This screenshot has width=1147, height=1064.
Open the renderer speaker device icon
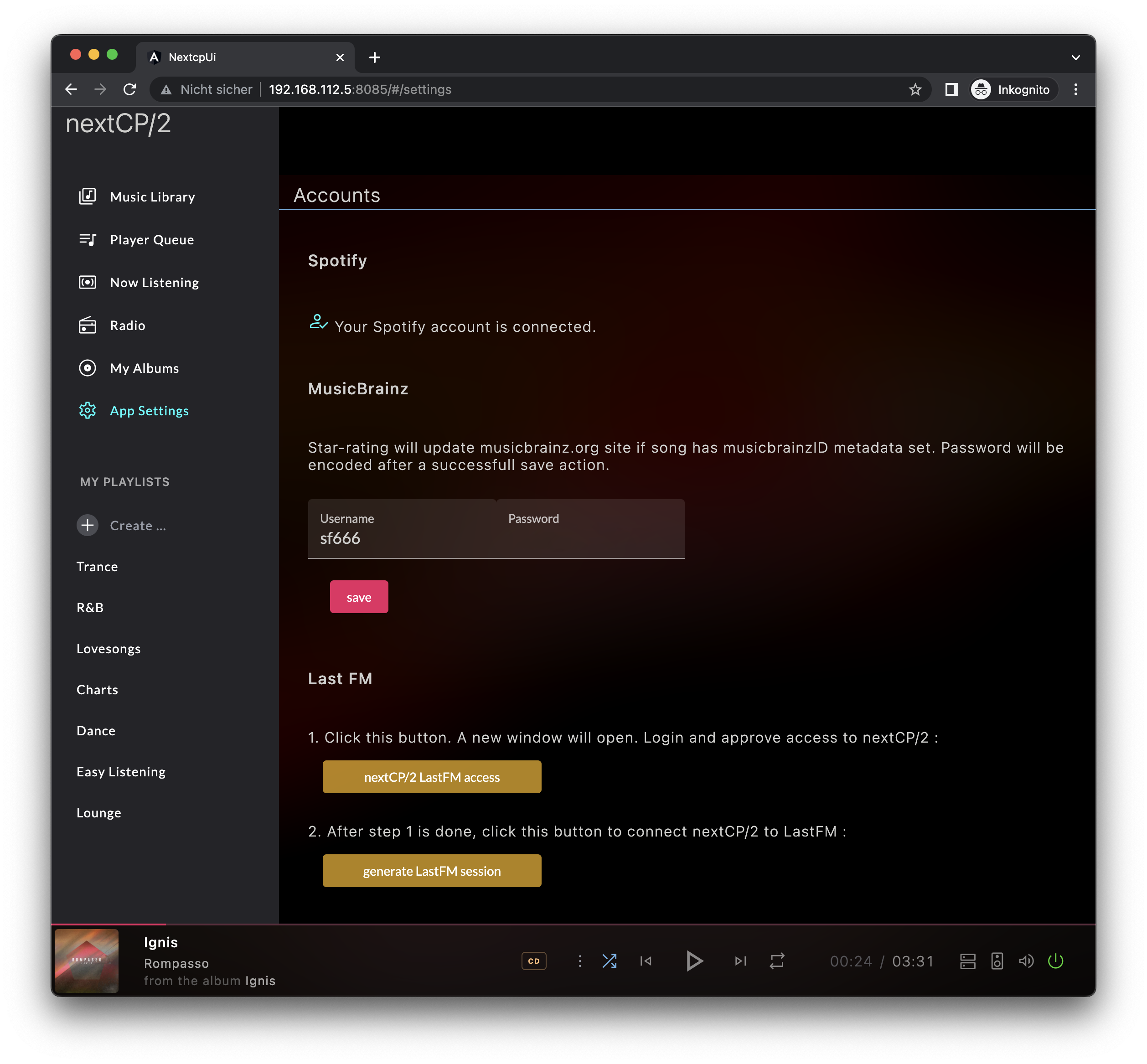coord(997,961)
